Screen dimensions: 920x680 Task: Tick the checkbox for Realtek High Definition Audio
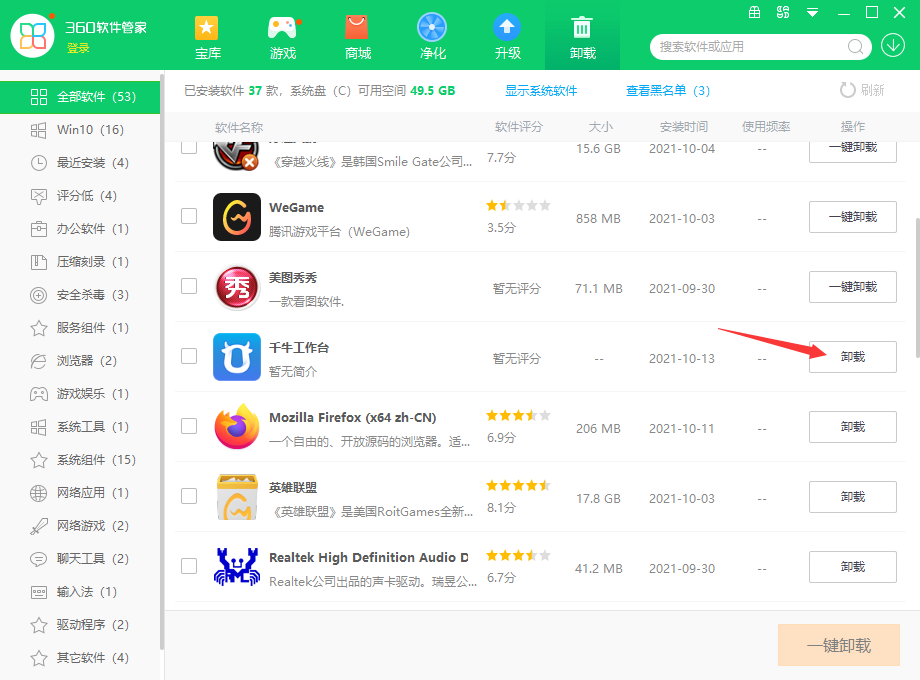pyautogui.click(x=189, y=566)
